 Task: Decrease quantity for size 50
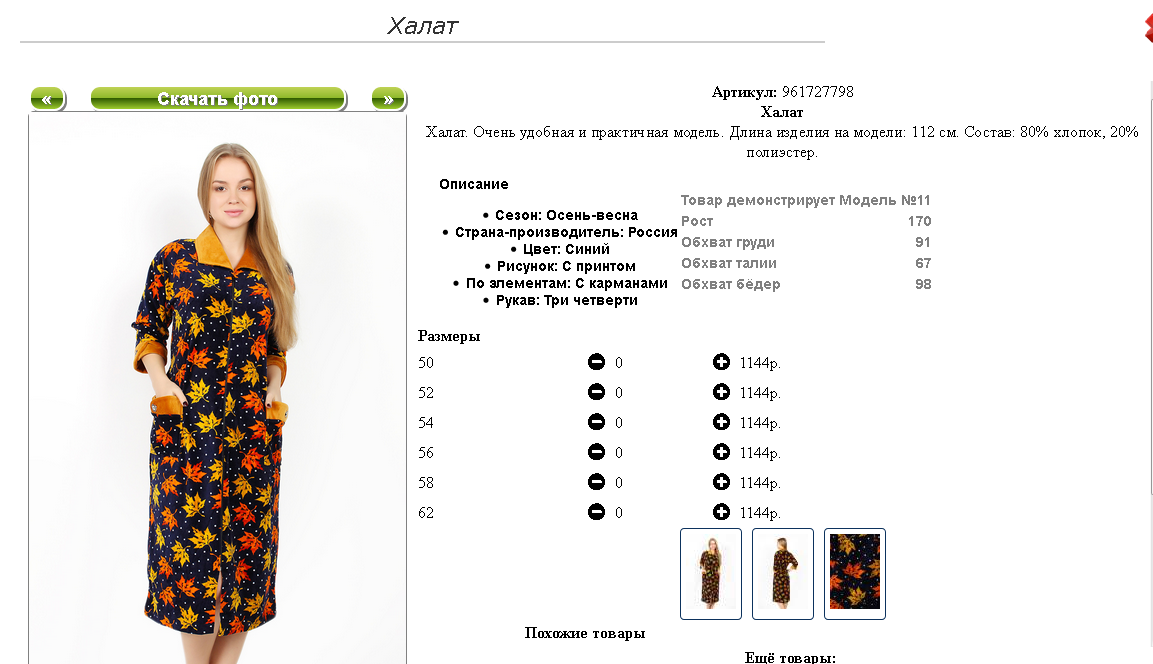[x=596, y=362]
